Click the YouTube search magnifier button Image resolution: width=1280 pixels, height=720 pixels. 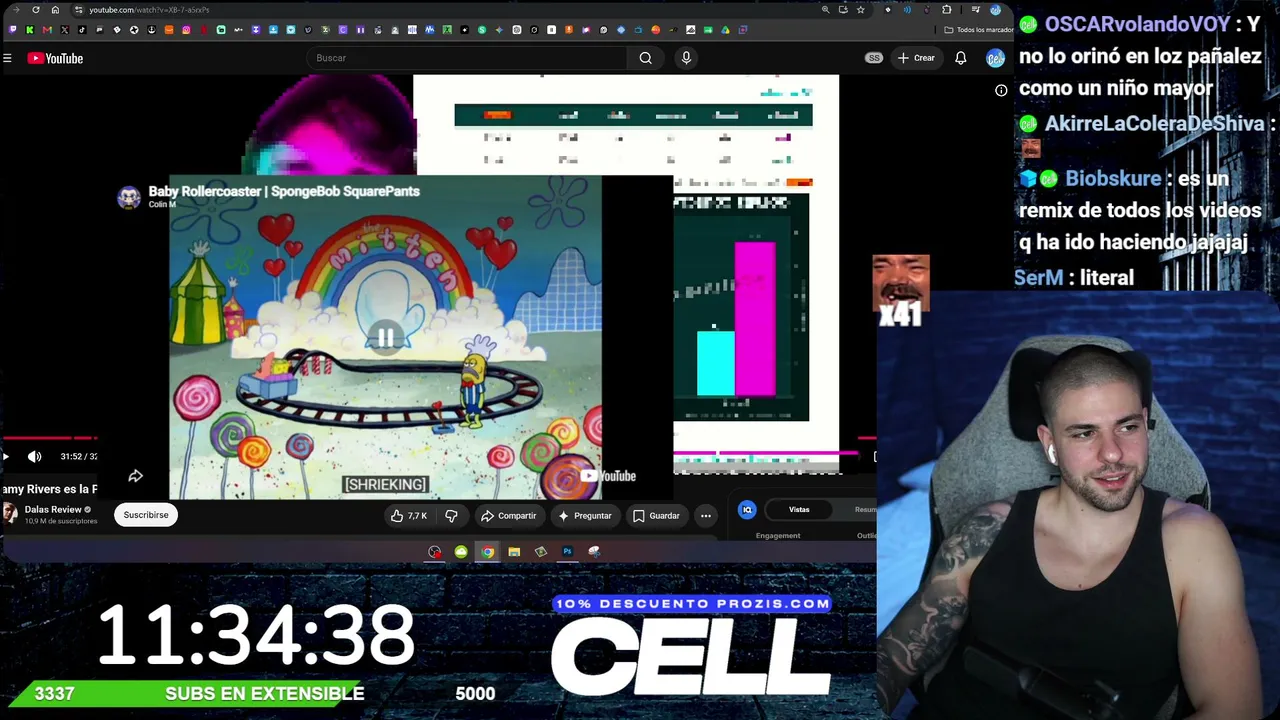[646, 58]
